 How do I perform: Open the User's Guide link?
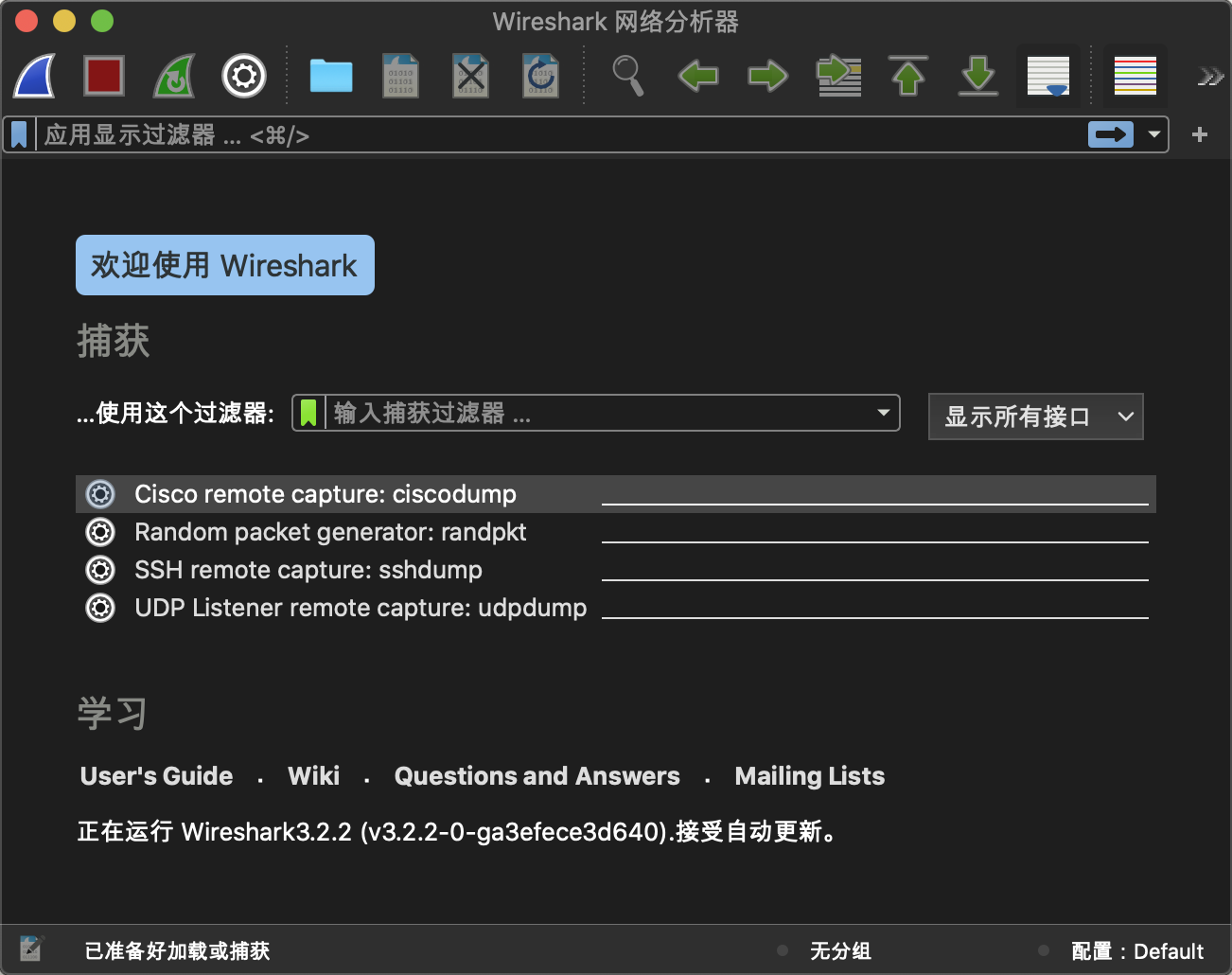coord(156,776)
